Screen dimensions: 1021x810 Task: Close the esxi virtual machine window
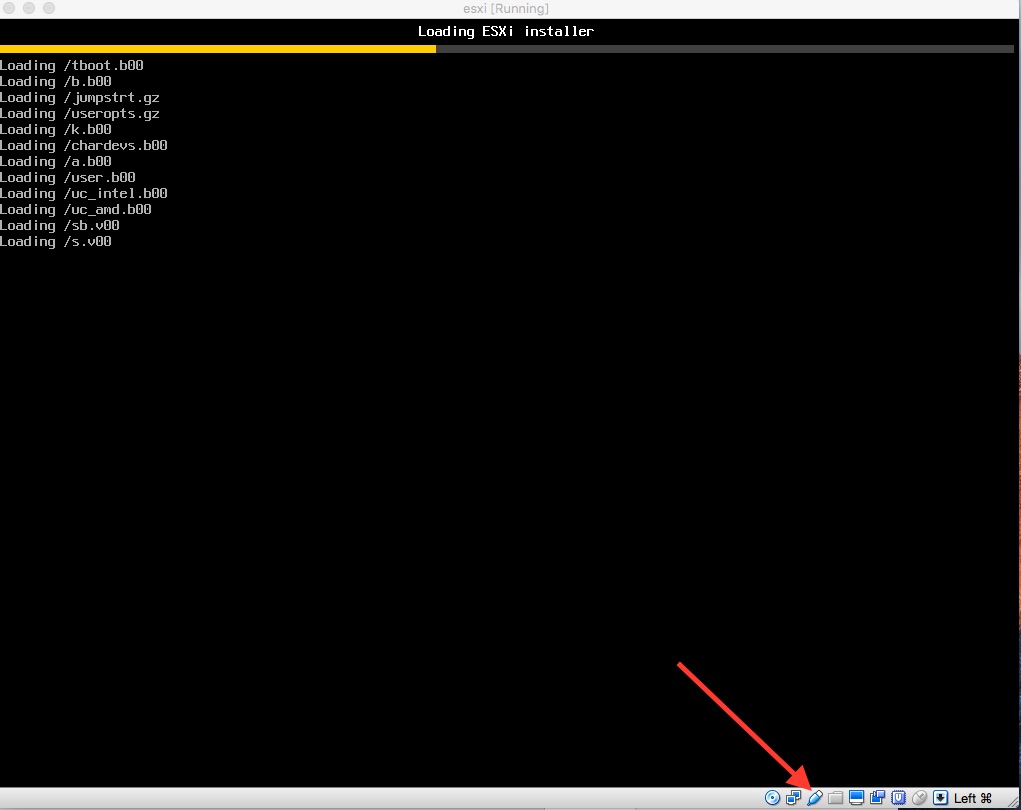click(x=9, y=8)
